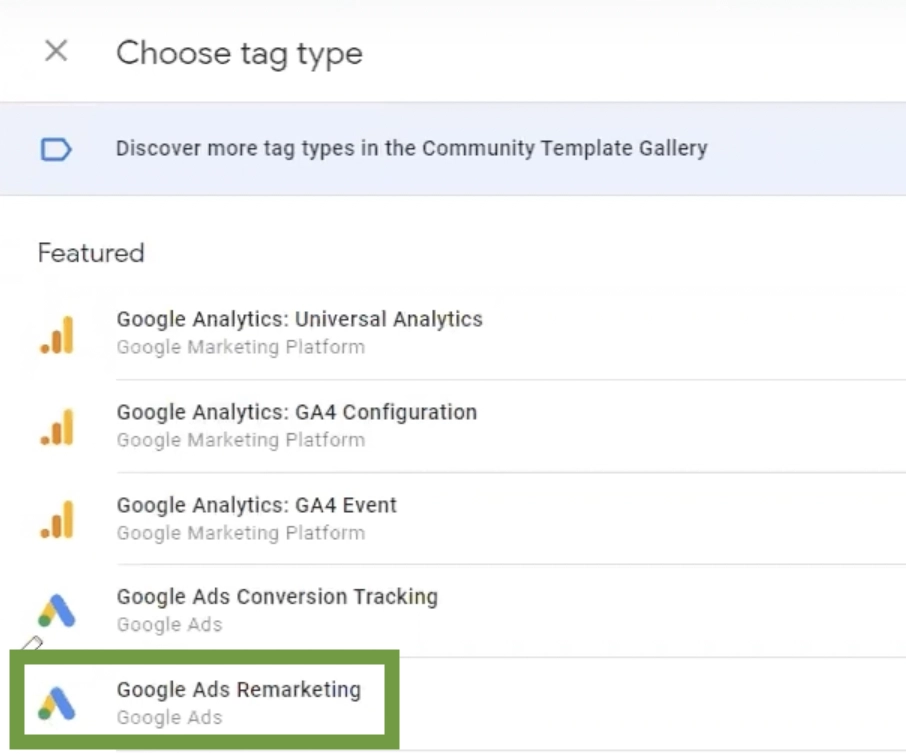
Task: Click the 'Choose tag type' panel title
Action: tap(239, 53)
